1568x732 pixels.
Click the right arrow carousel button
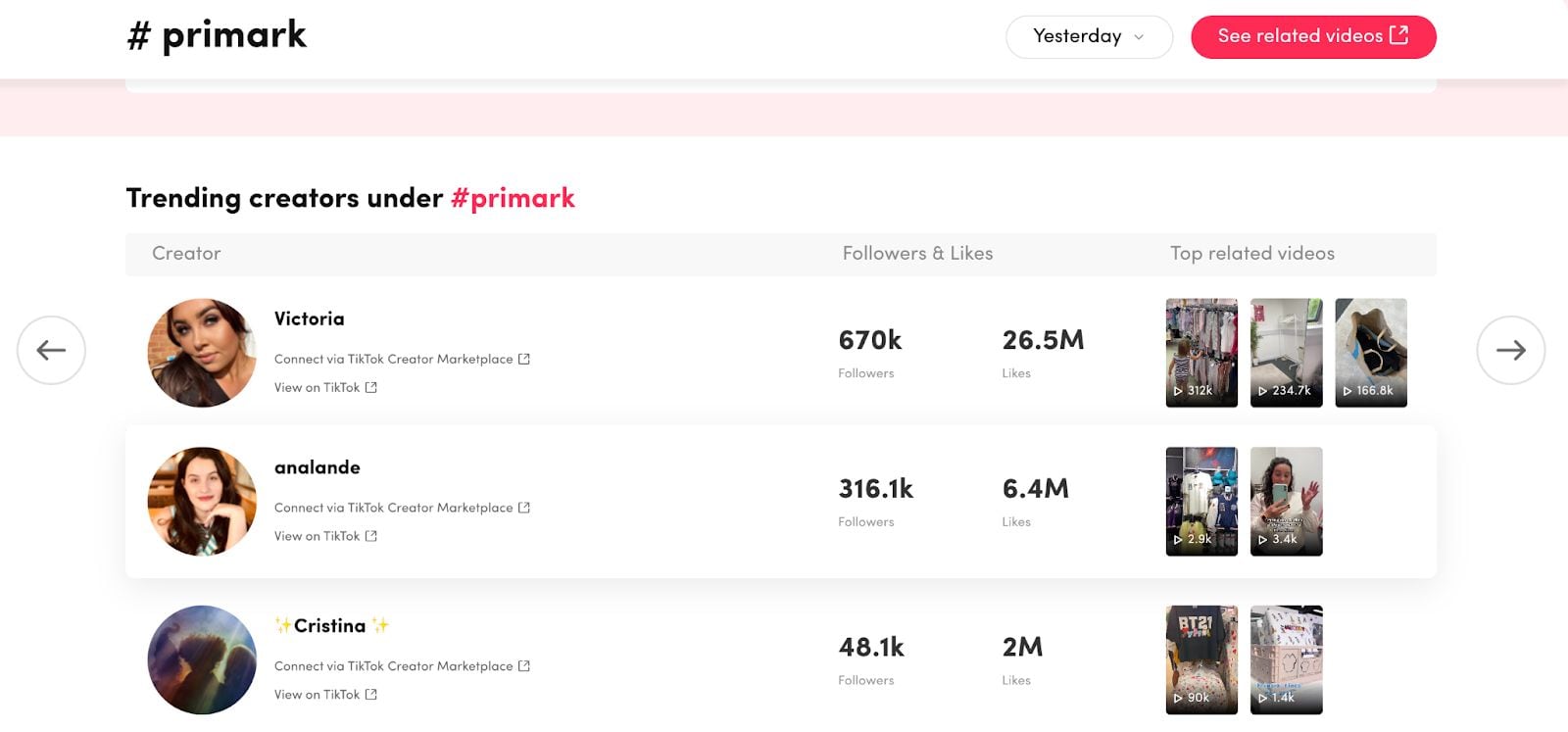click(x=1510, y=350)
